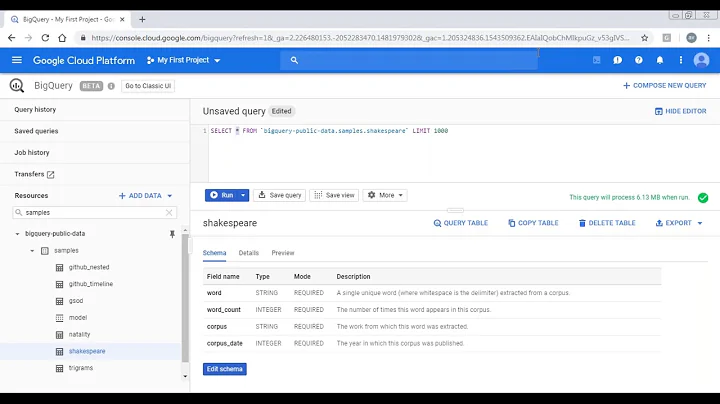This screenshot has height=404, width=720.
Task: Open the user account avatar
Action: tap(701, 60)
